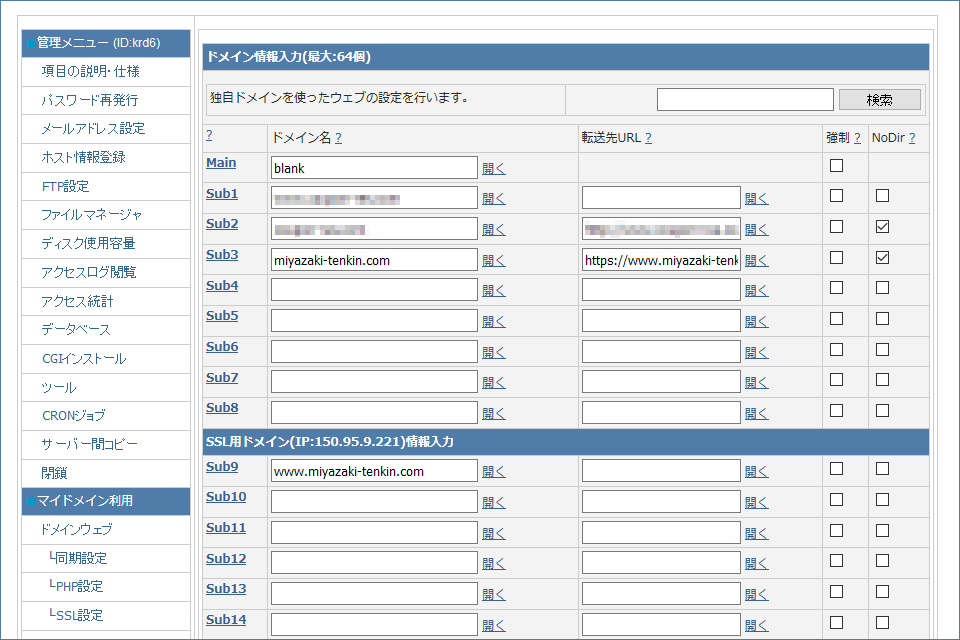The width and height of the screenshot is (960, 640).
Task: Click the help ? next to 転送先URL
Action: (x=648, y=138)
